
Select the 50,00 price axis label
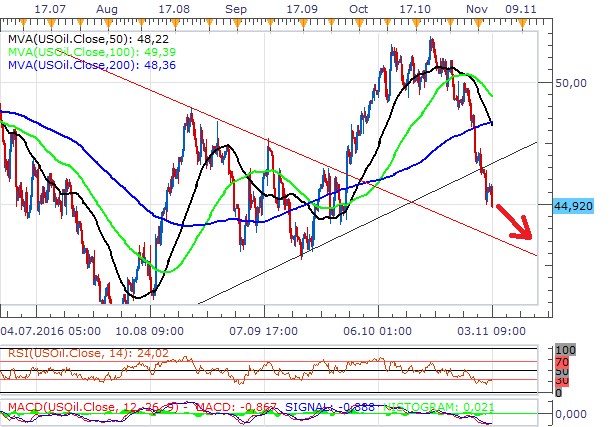(x=571, y=82)
